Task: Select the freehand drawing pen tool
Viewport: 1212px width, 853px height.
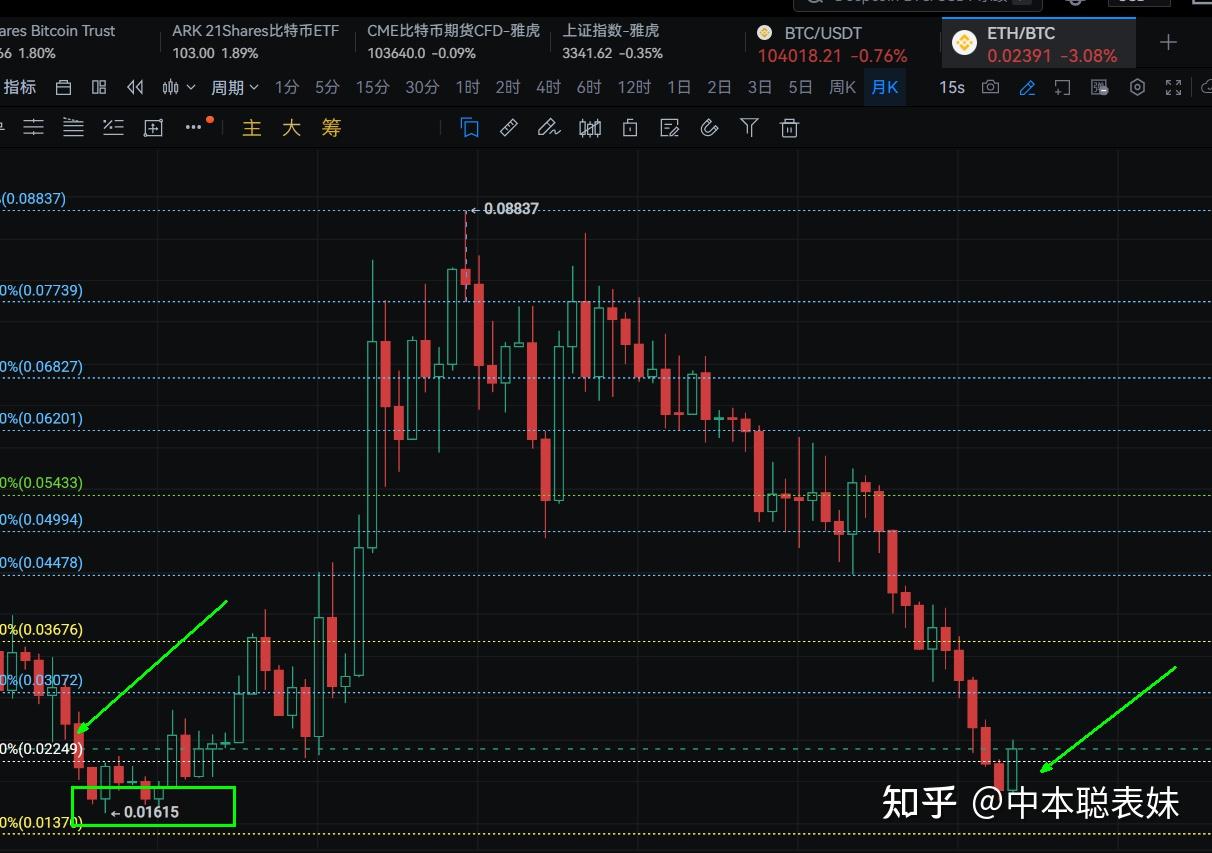Action: coord(549,127)
